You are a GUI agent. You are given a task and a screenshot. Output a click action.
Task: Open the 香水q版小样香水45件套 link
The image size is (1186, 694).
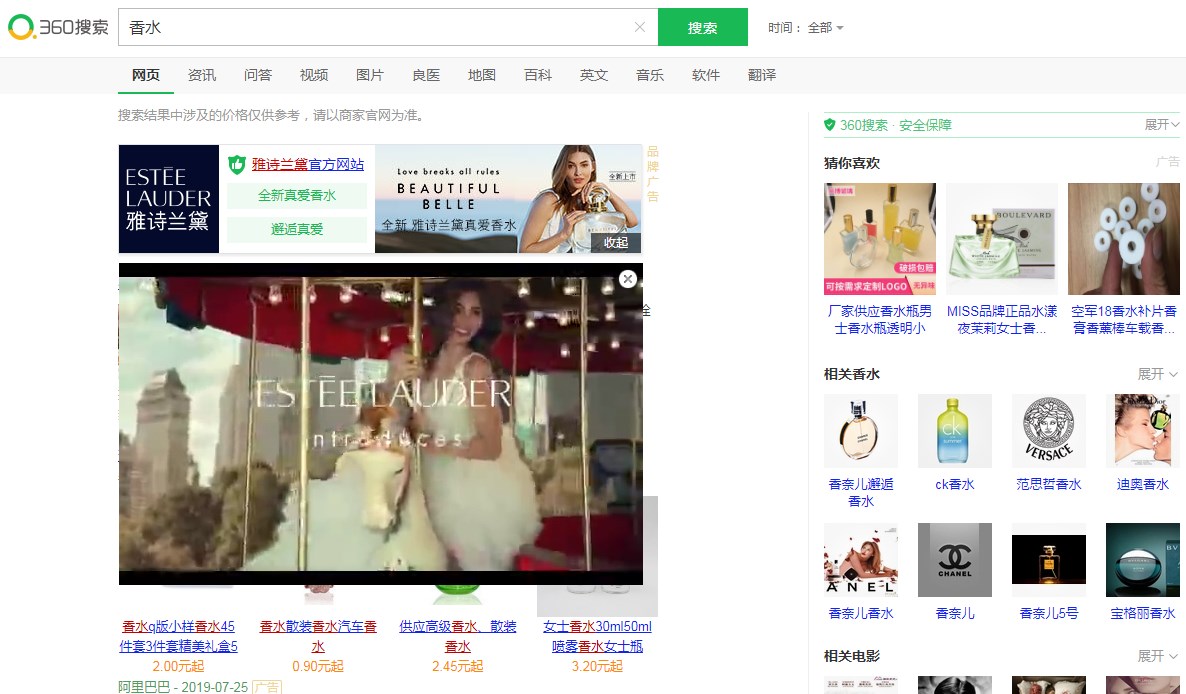(179, 637)
